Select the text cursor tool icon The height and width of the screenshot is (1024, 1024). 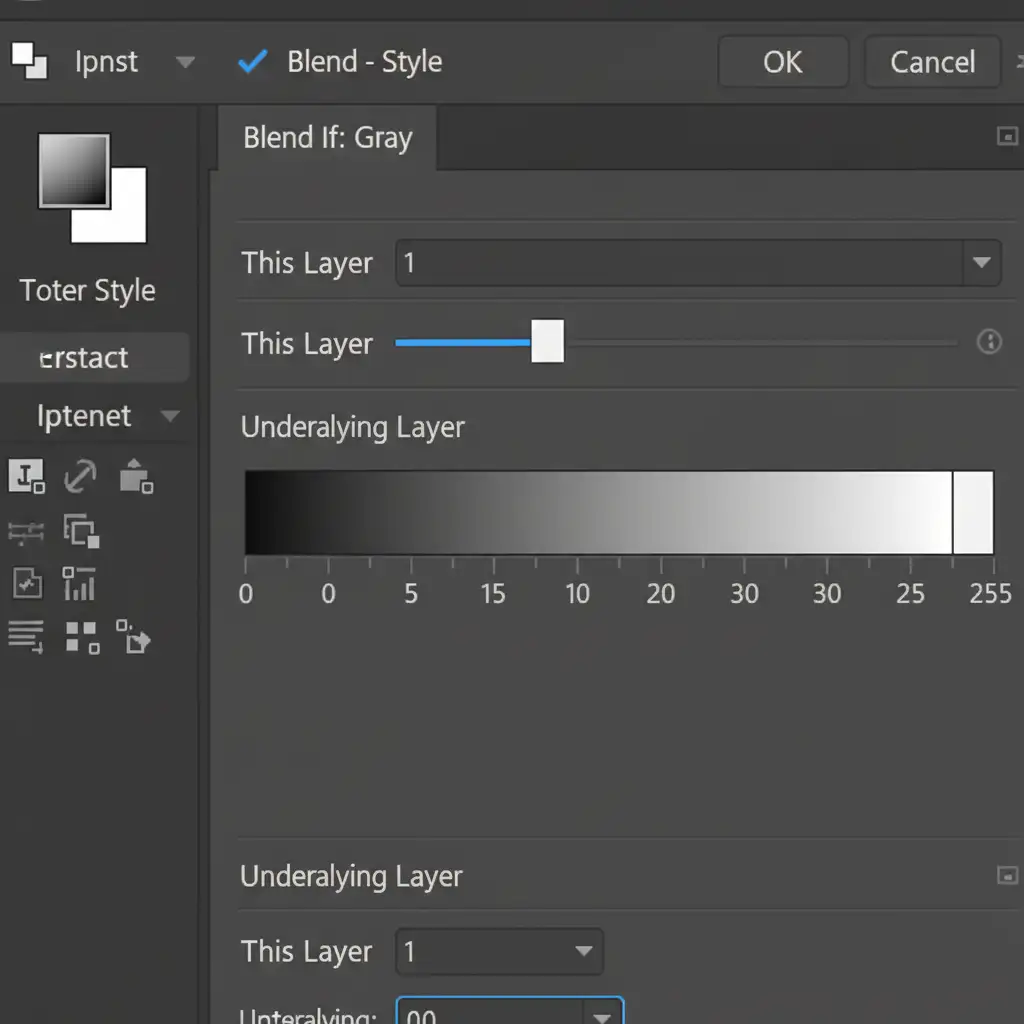pyautogui.click(x=26, y=477)
